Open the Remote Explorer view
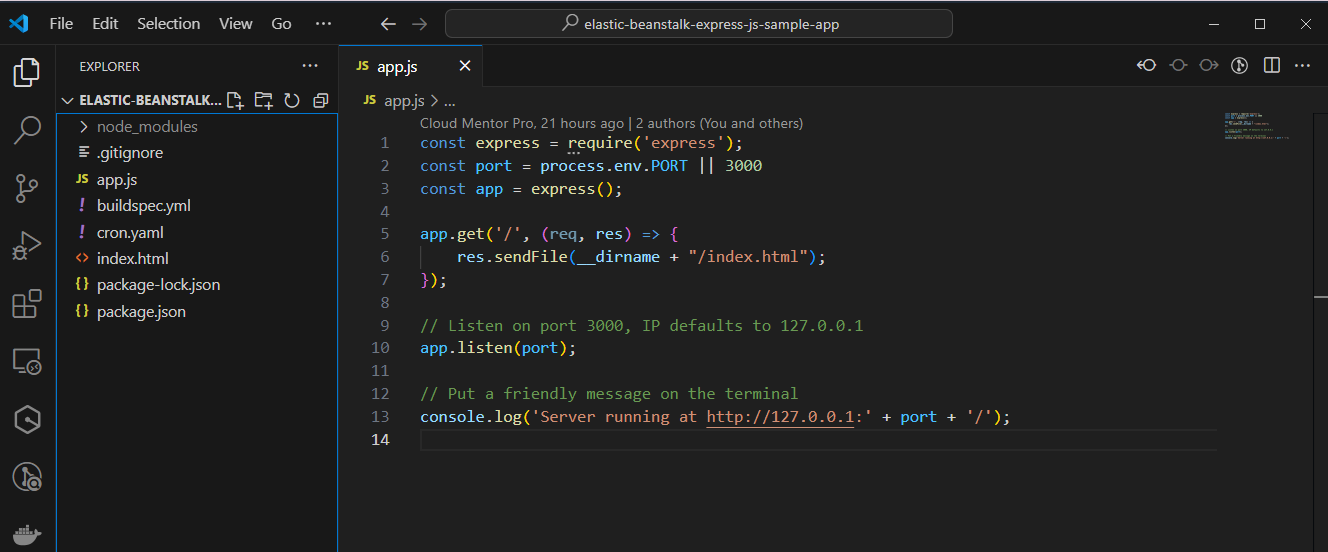Screen dimensions: 1328x552 tap(27, 362)
